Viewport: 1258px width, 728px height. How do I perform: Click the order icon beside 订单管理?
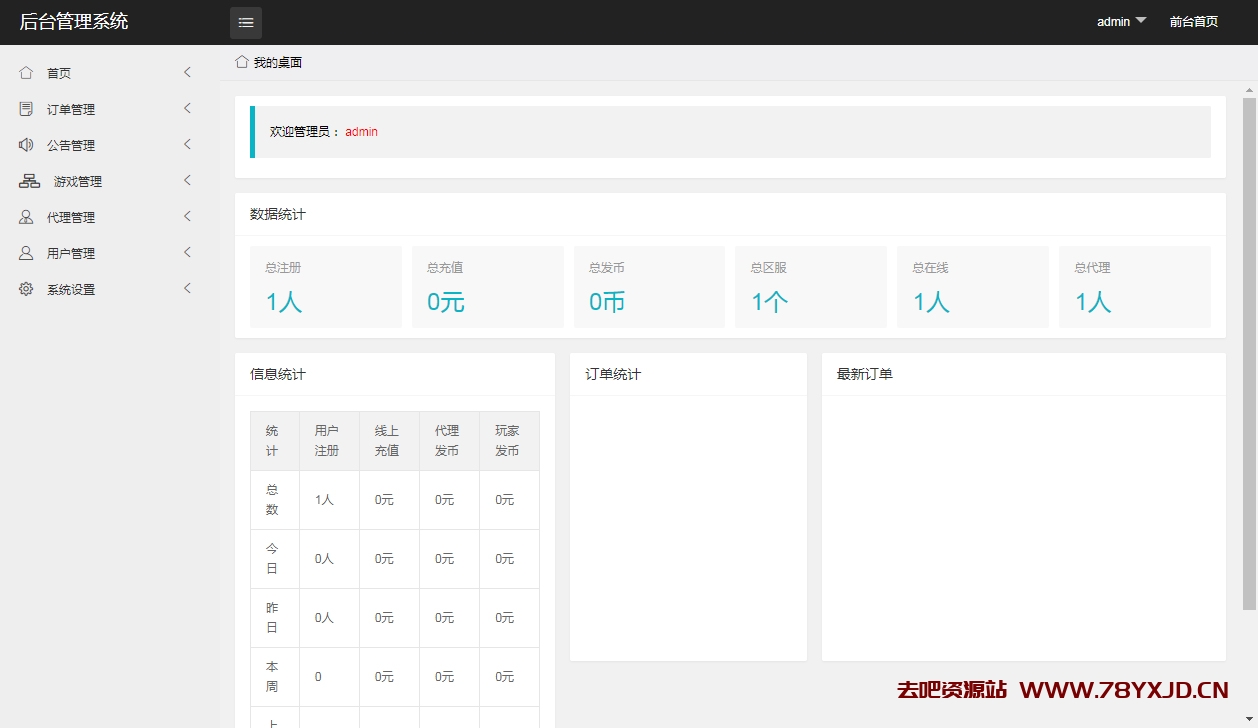(26, 109)
